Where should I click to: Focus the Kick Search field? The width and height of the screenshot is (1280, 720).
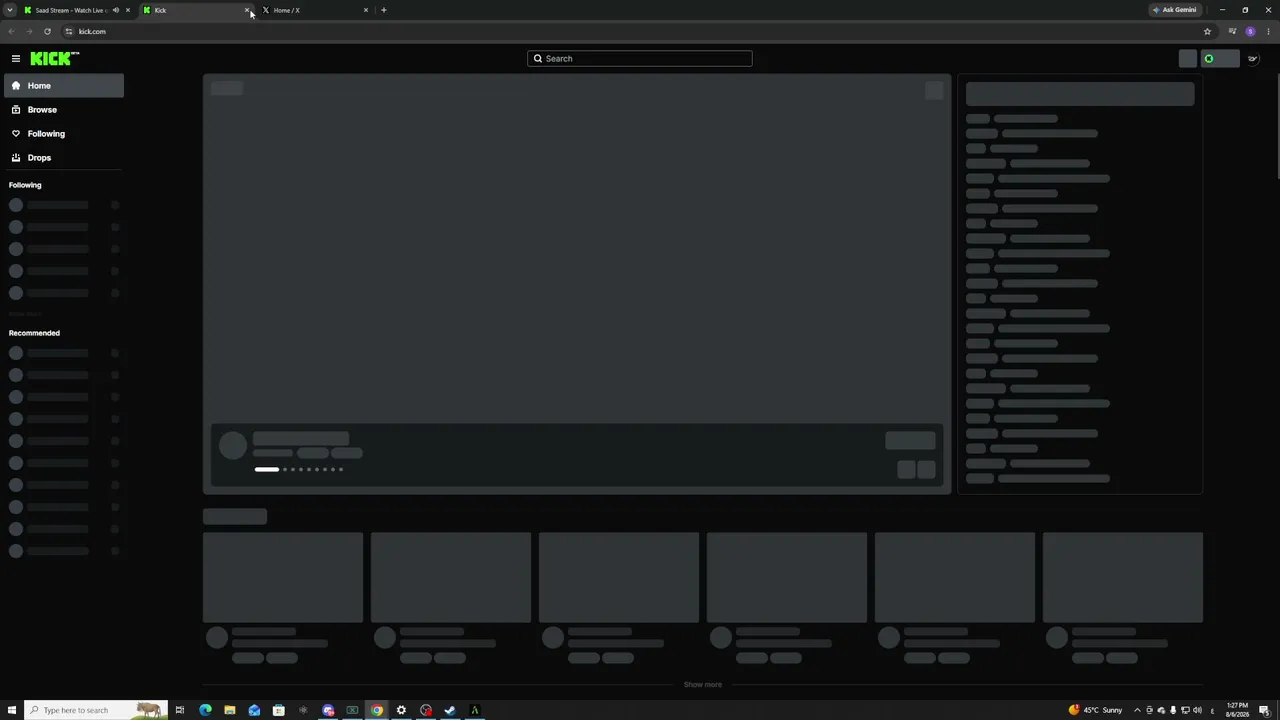pyautogui.click(x=640, y=58)
